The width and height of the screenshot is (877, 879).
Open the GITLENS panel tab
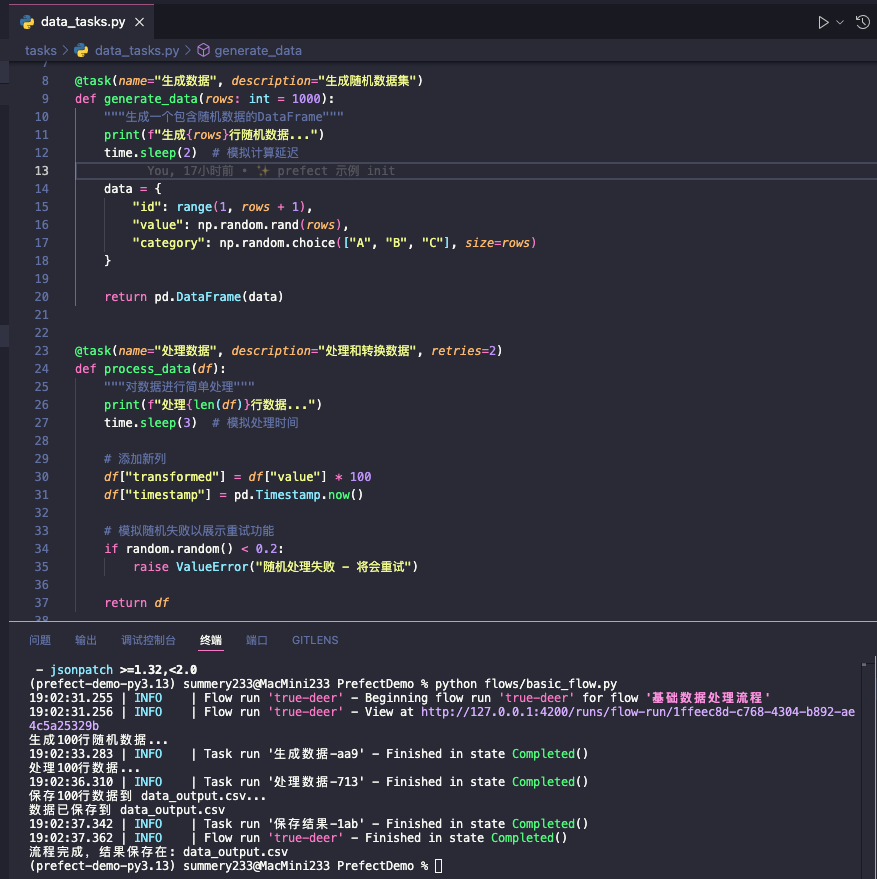coord(315,640)
